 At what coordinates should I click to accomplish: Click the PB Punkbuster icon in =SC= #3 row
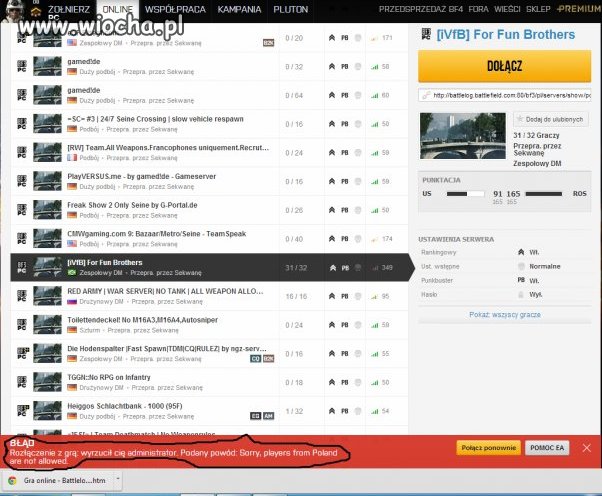[345, 124]
